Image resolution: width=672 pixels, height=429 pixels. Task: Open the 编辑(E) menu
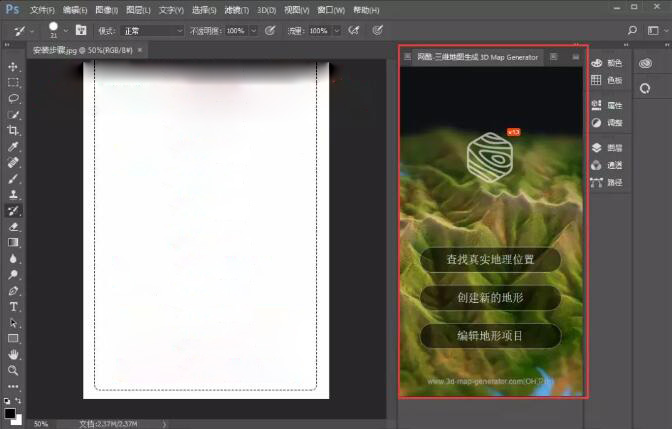(75, 10)
